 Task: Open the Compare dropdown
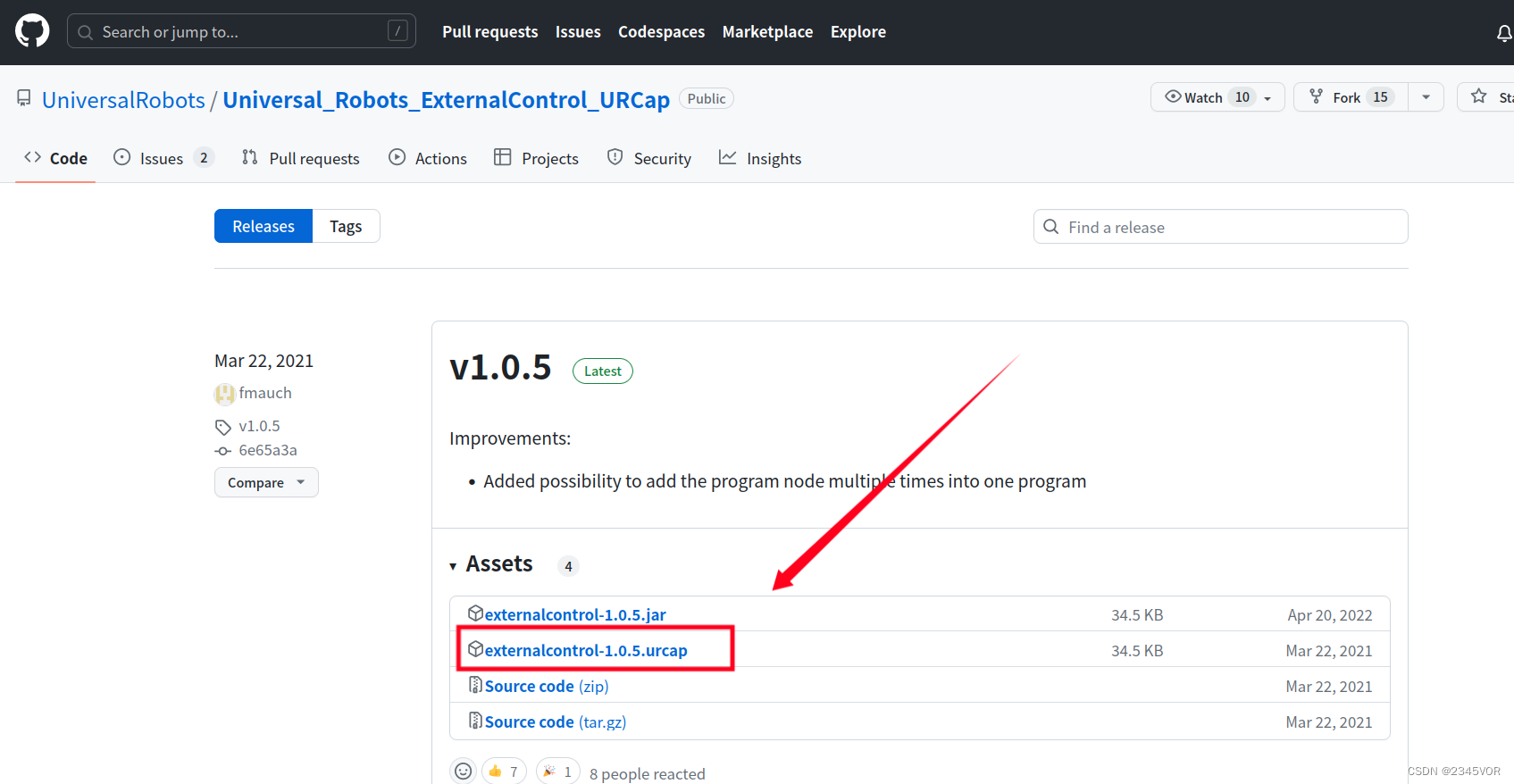point(266,482)
